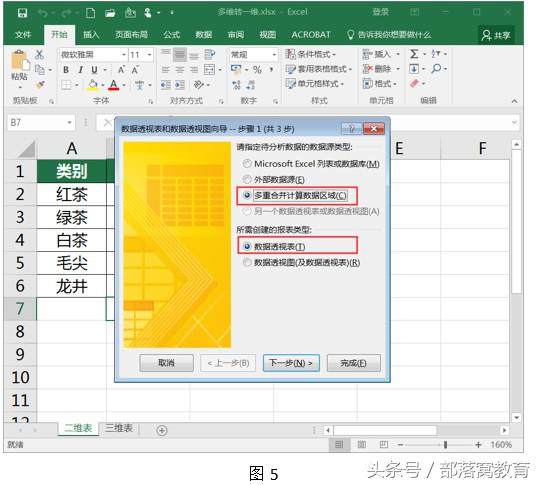This screenshot has width=541, height=485.
Task: Switch to the 三维表 sheet tab
Action: 119,428
